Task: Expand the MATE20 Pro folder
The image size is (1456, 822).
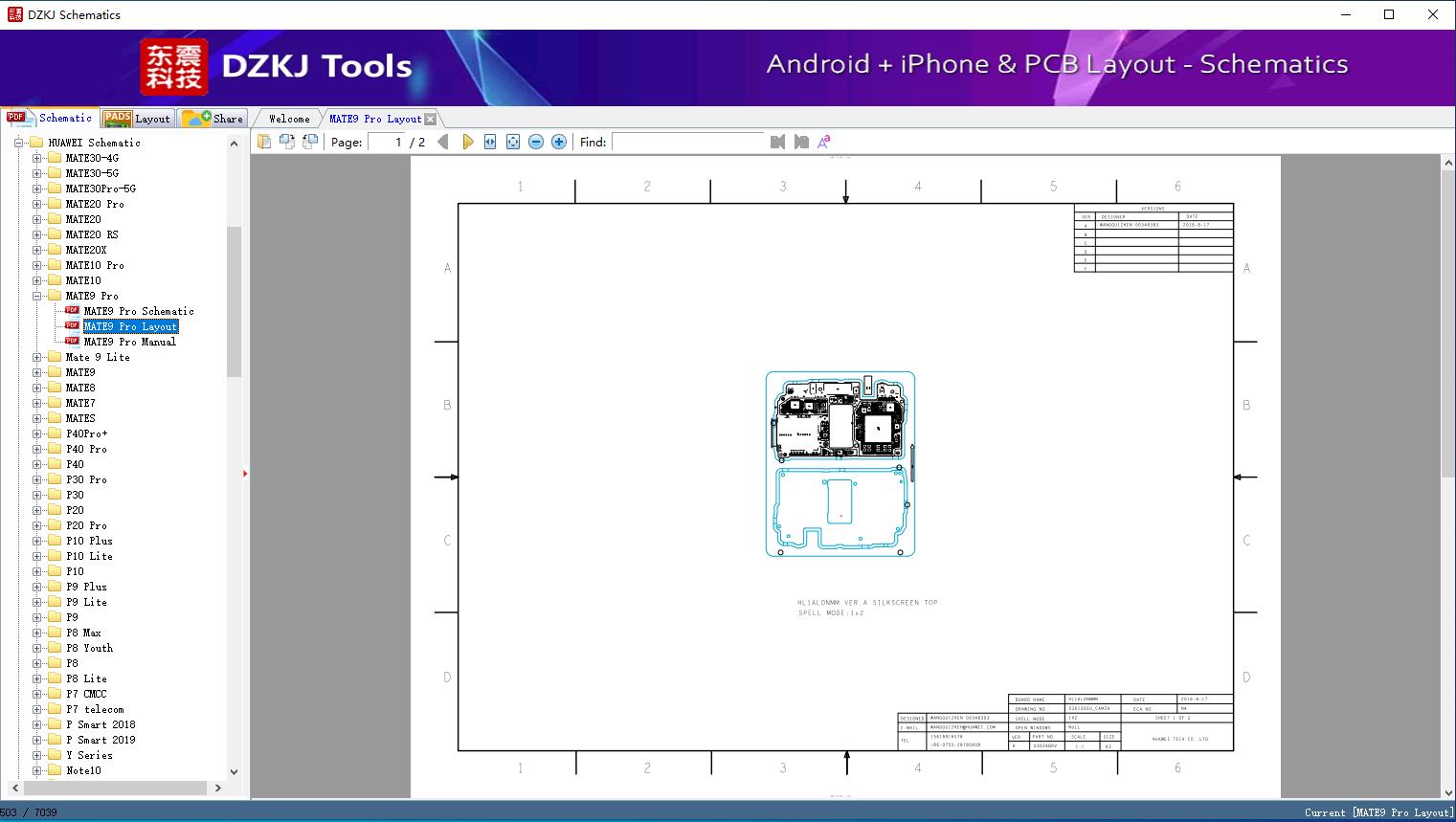Action: [36, 204]
